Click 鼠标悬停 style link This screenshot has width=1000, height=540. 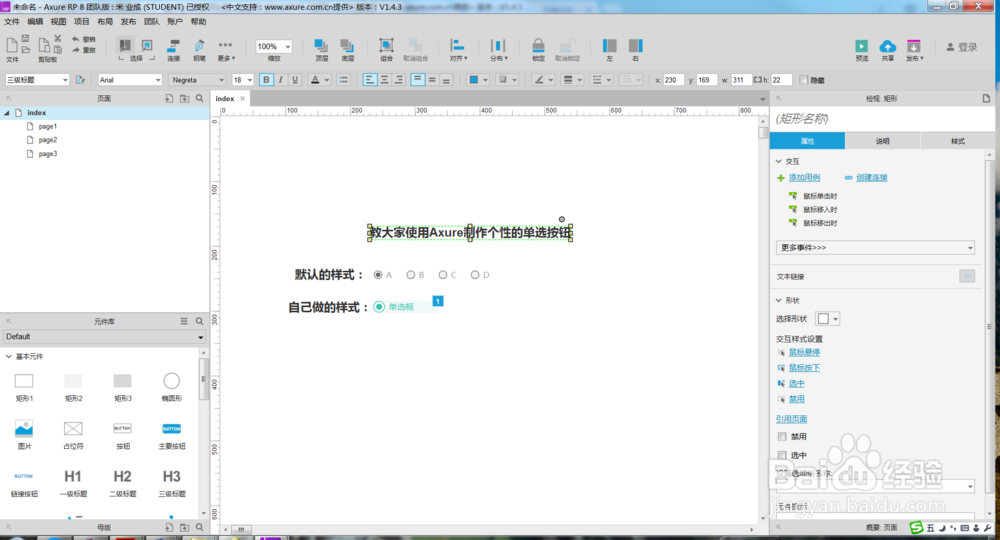click(804, 352)
